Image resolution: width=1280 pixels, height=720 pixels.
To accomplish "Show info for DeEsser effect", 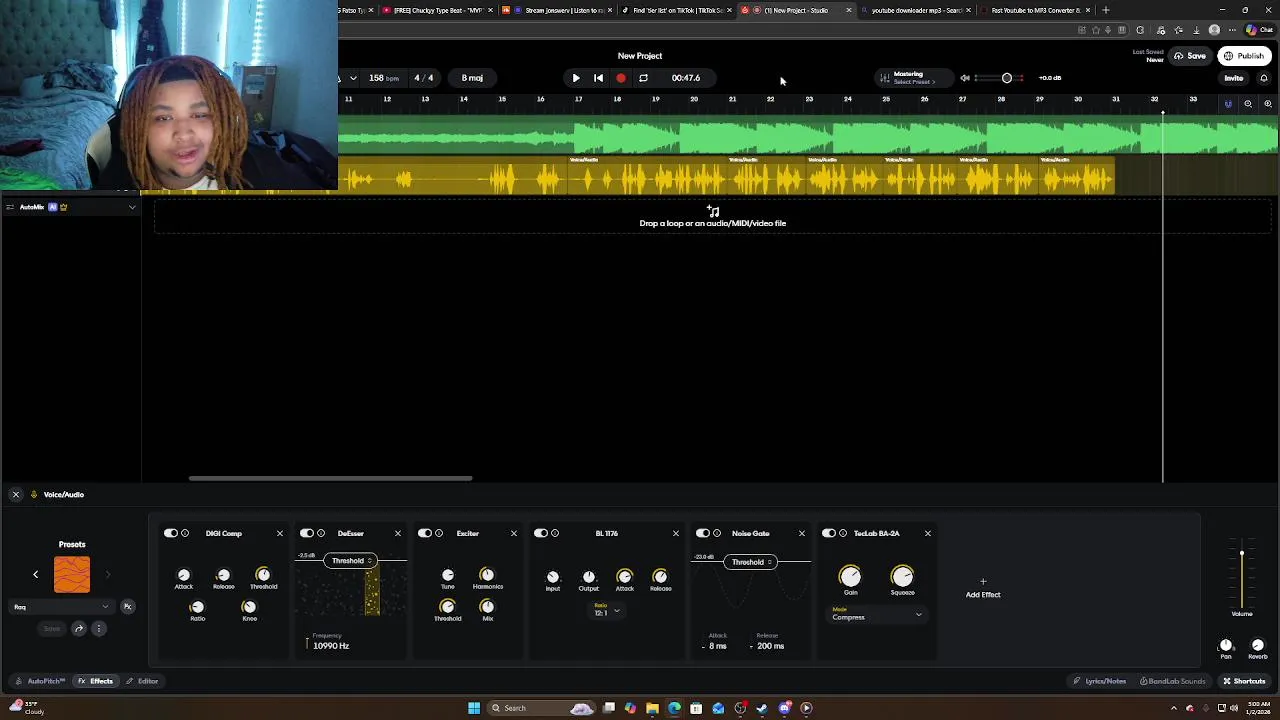I will (321, 533).
